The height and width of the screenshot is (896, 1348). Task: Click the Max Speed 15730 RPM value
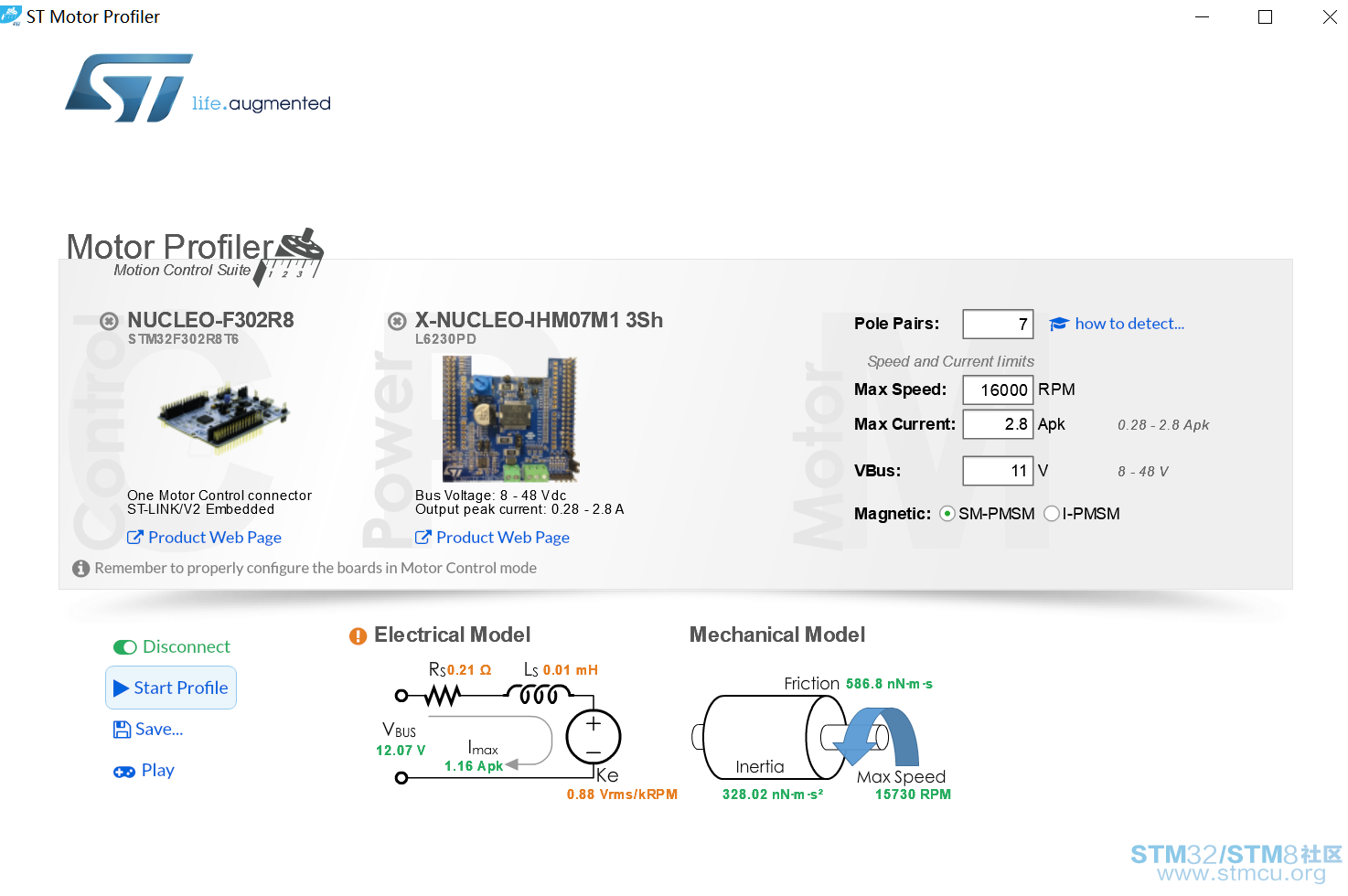[913, 795]
